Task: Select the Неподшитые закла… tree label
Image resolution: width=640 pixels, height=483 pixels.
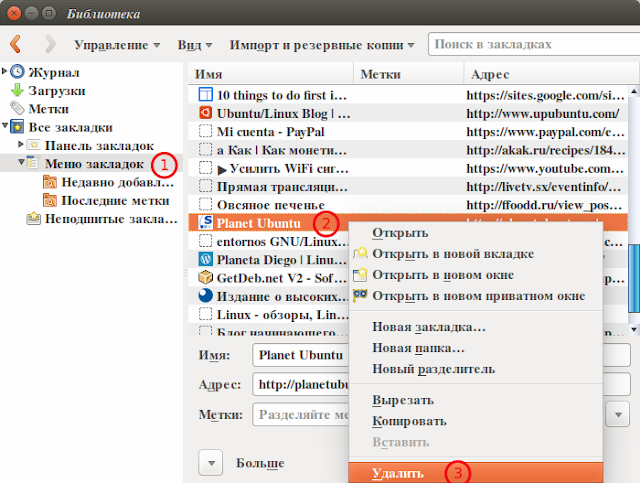Action: pyautogui.click(x=111, y=219)
